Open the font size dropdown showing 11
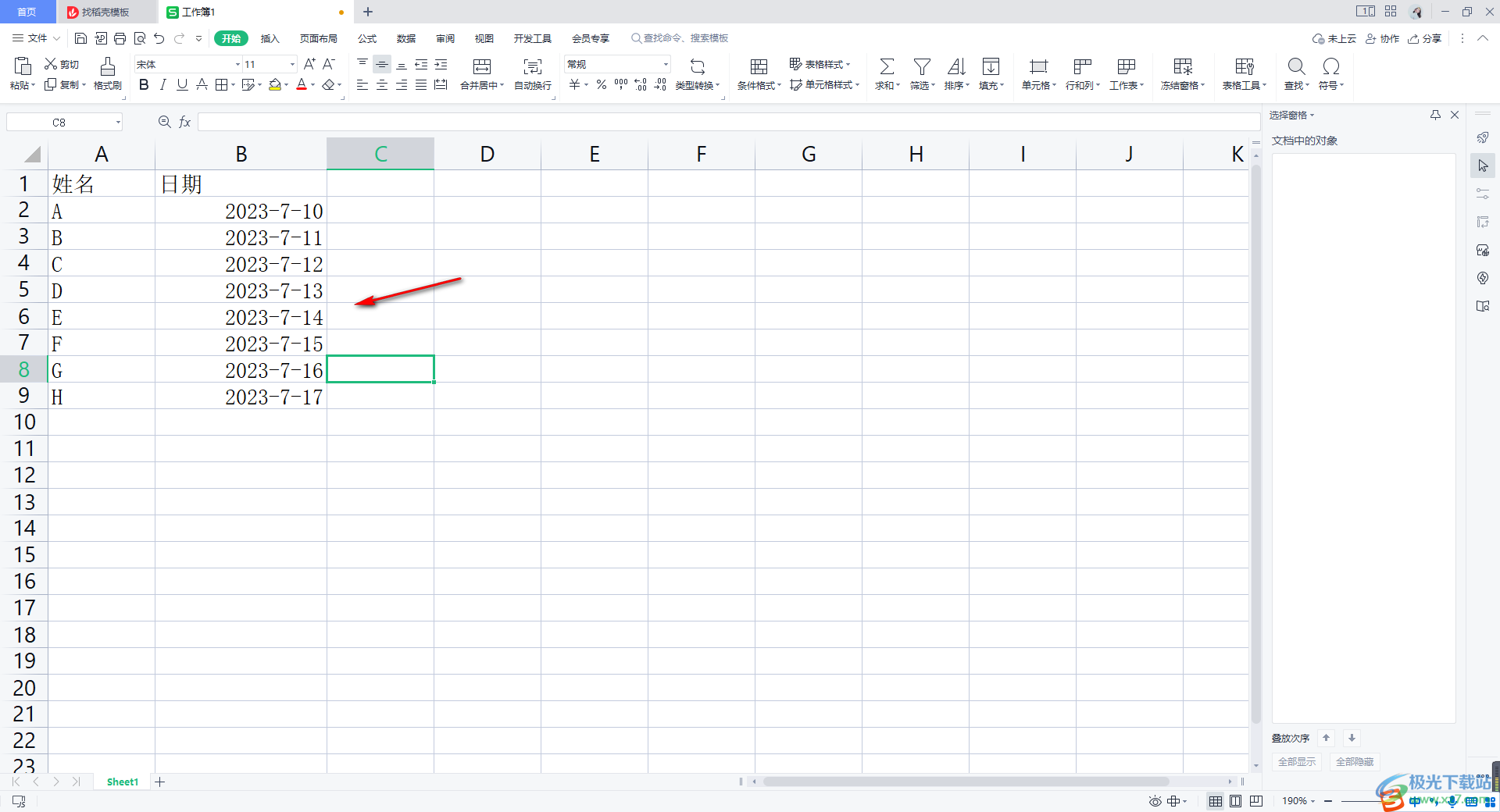This screenshot has width=1500, height=812. (292, 64)
